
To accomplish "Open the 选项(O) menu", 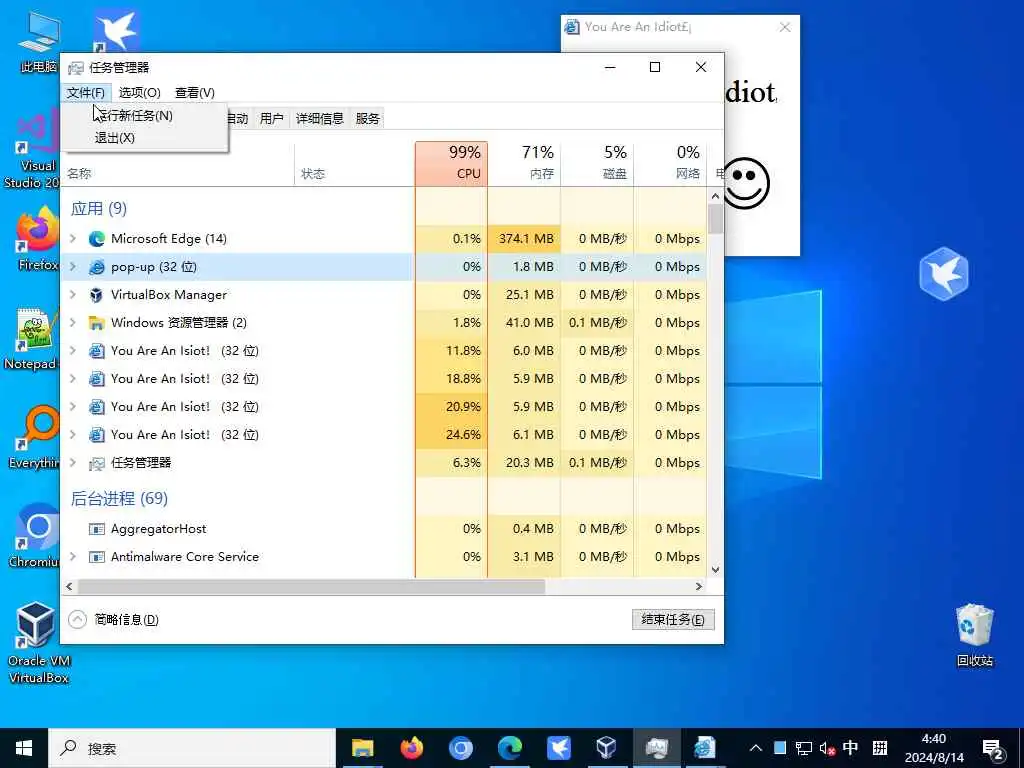I will [x=140, y=93].
